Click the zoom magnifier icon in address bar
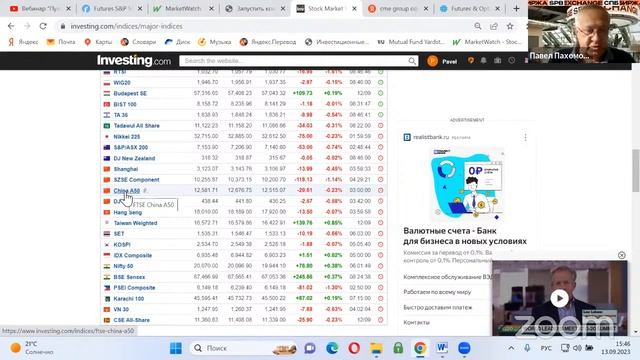 click(x=478, y=26)
